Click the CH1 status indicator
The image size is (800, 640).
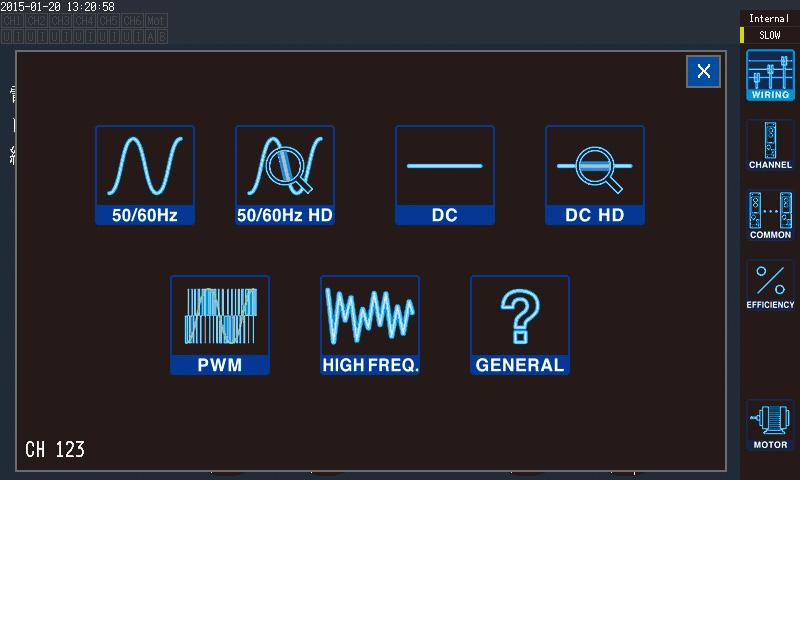coord(12,21)
